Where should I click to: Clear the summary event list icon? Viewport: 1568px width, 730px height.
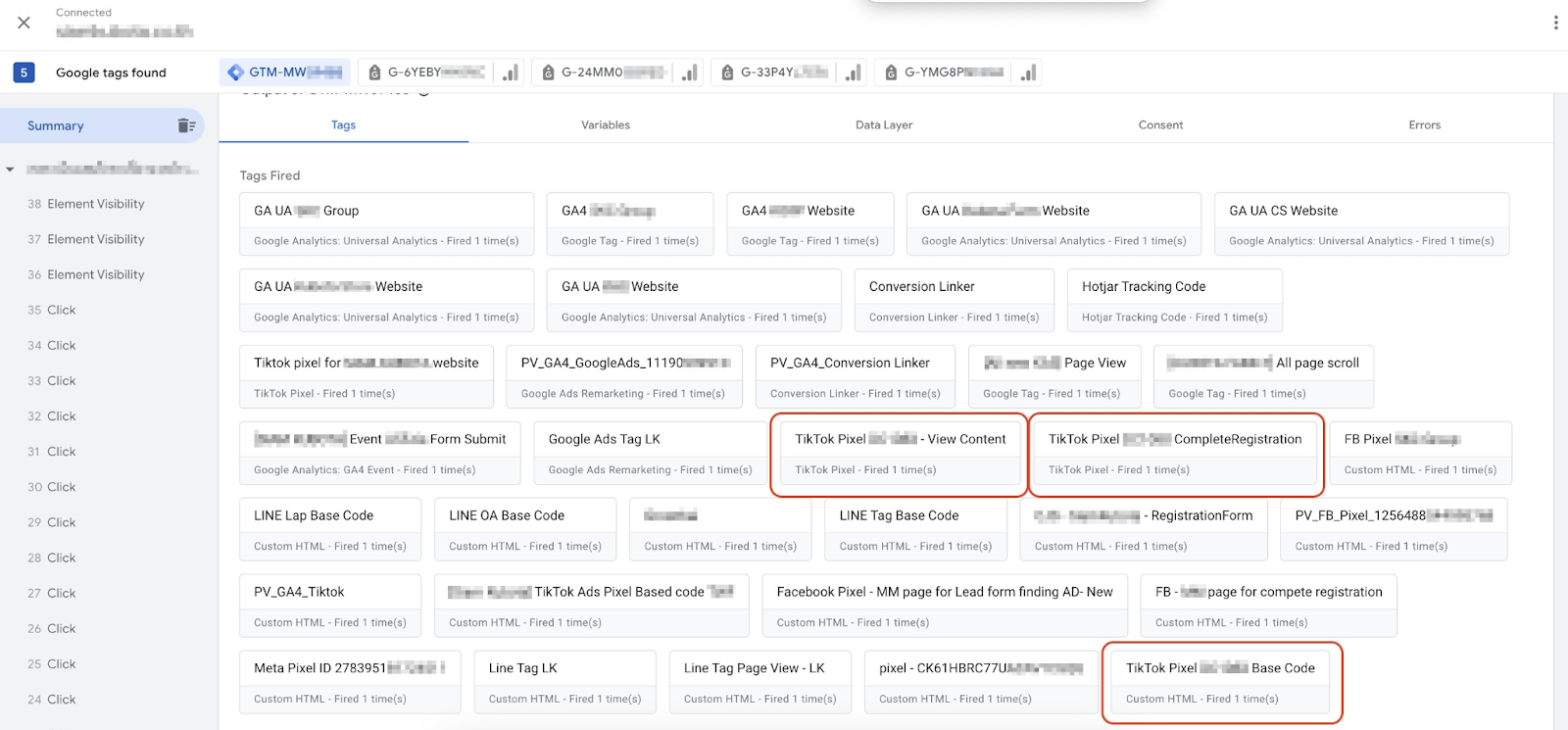(x=186, y=125)
